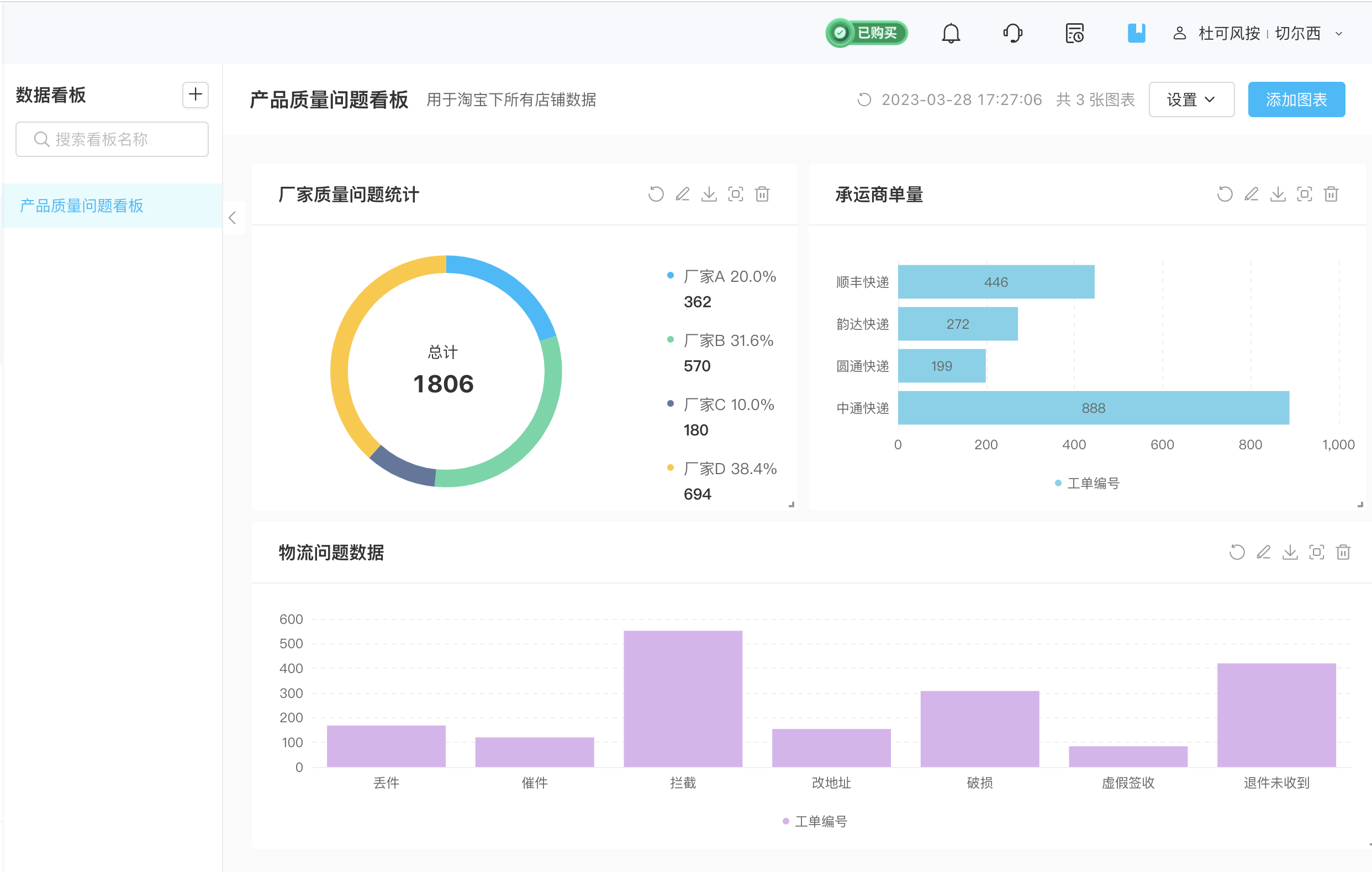The width and height of the screenshot is (1372, 872).
Task: Click the user avatar icon
Action: (x=1179, y=33)
